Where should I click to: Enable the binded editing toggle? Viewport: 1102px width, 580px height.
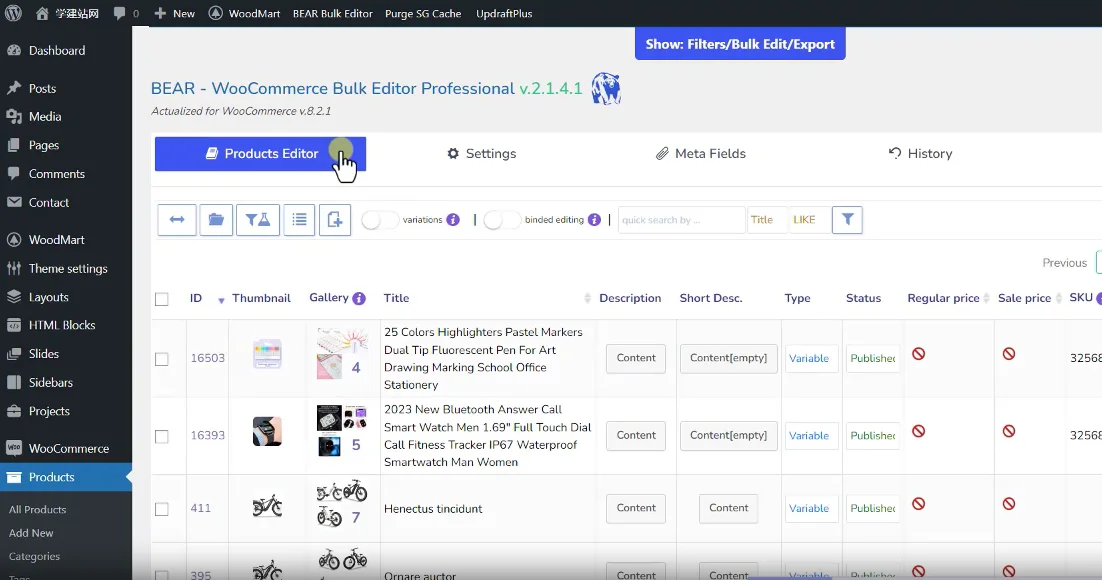502,219
